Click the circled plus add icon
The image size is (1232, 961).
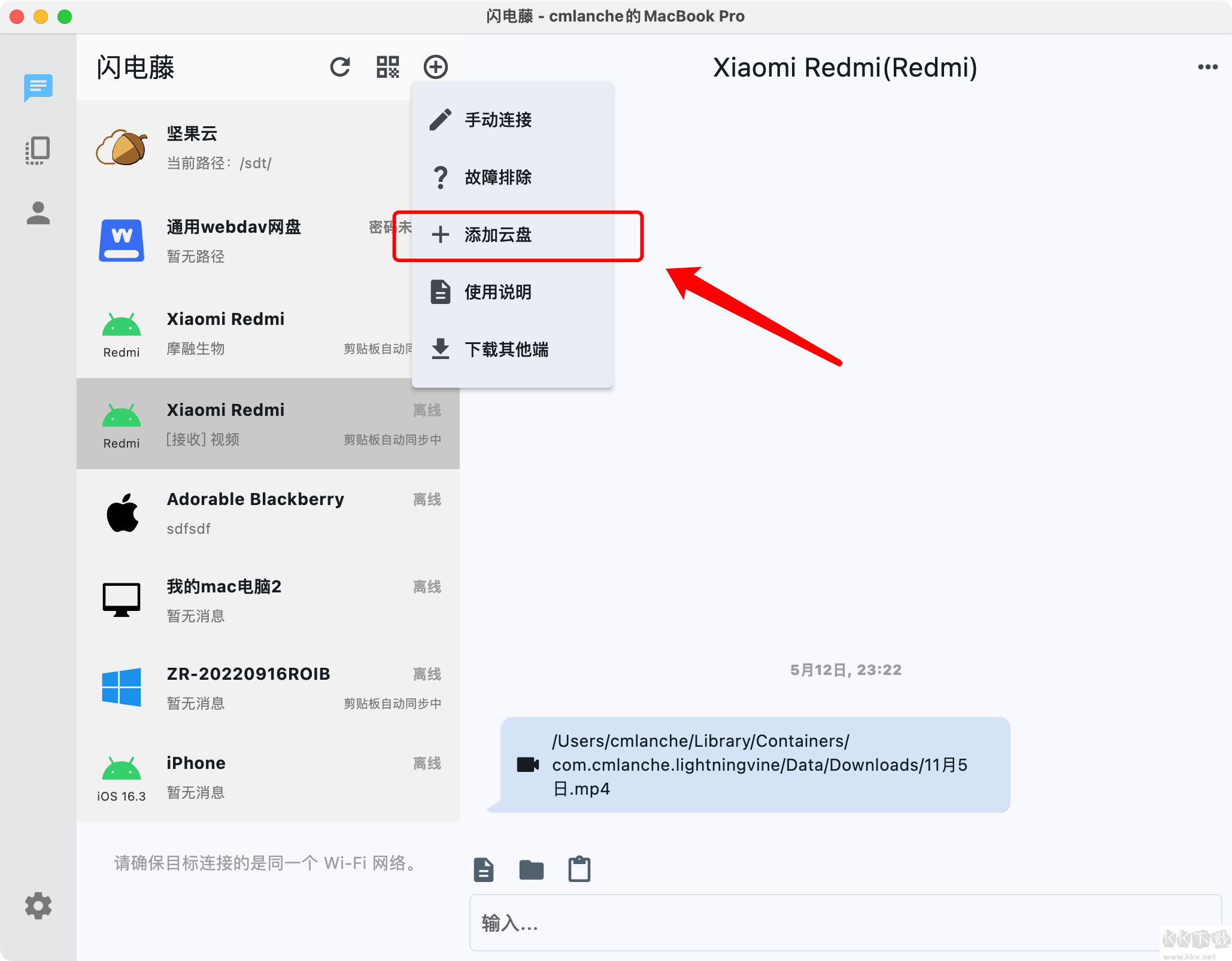tap(435, 67)
